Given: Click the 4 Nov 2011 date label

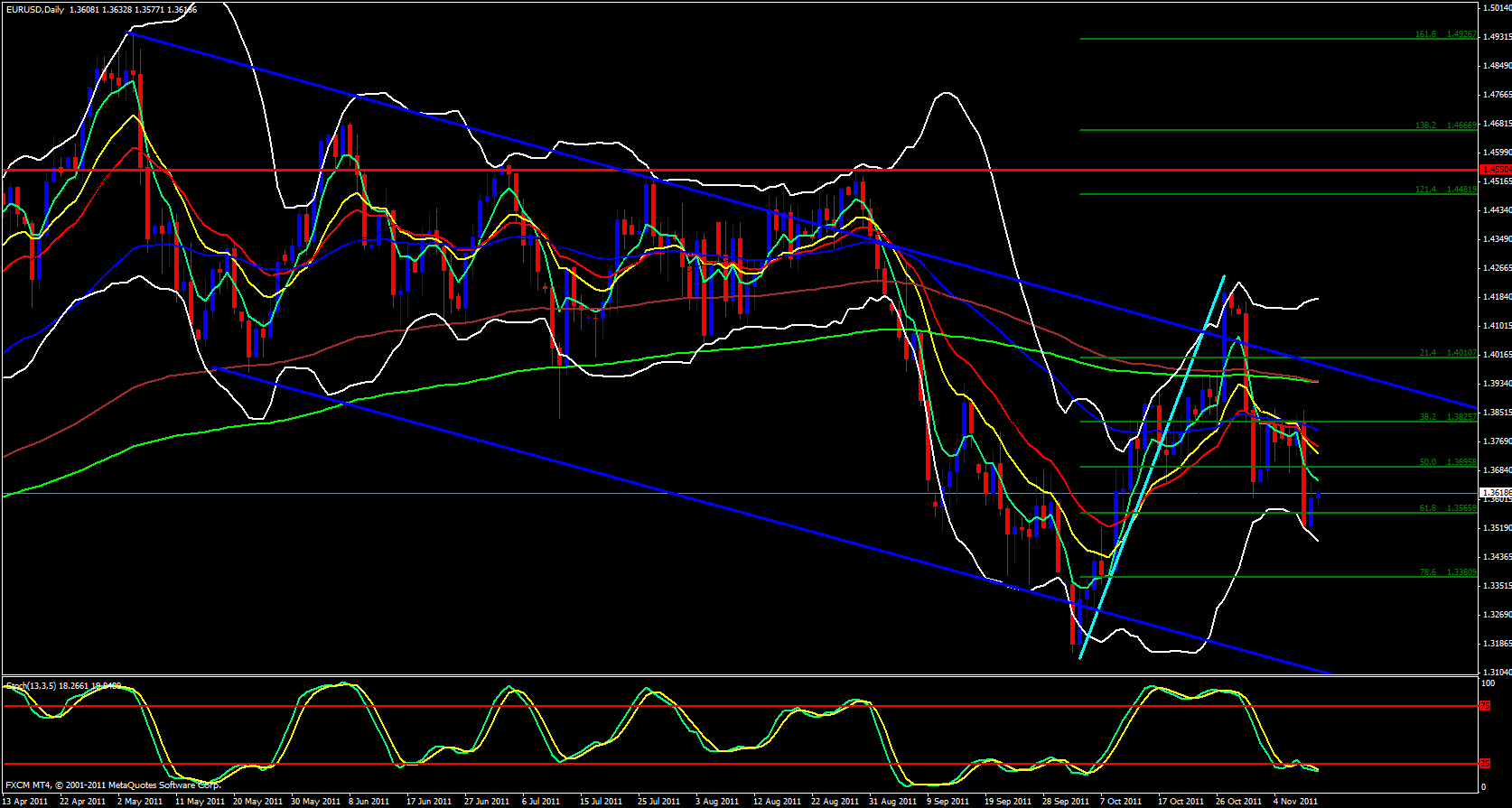Looking at the screenshot, I should coord(1295,801).
